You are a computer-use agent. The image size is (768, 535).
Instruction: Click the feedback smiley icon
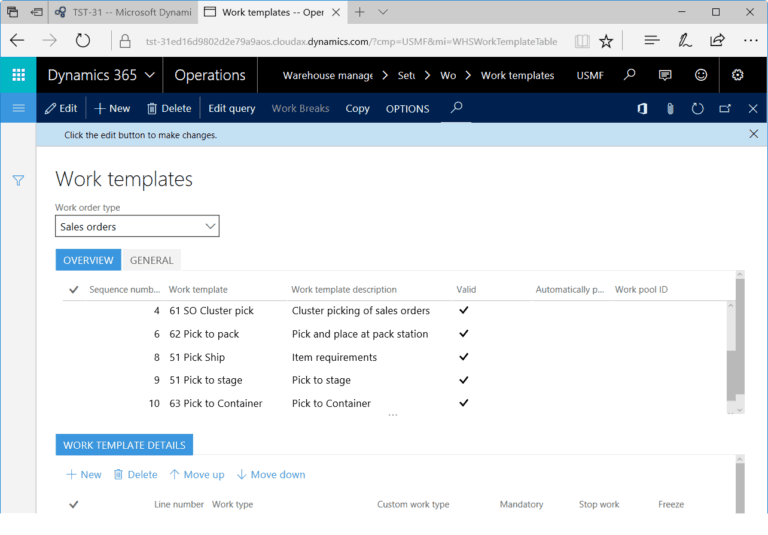pos(701,75)
